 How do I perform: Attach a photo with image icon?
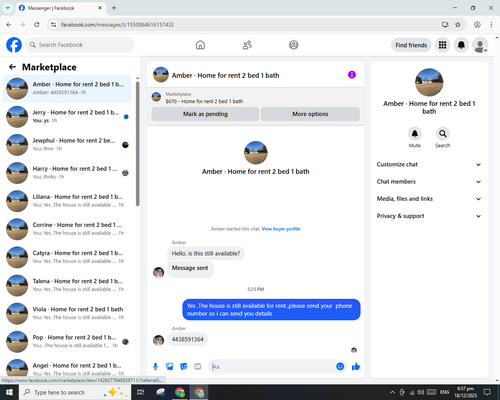pyautogui.click(x=170, y=367)
